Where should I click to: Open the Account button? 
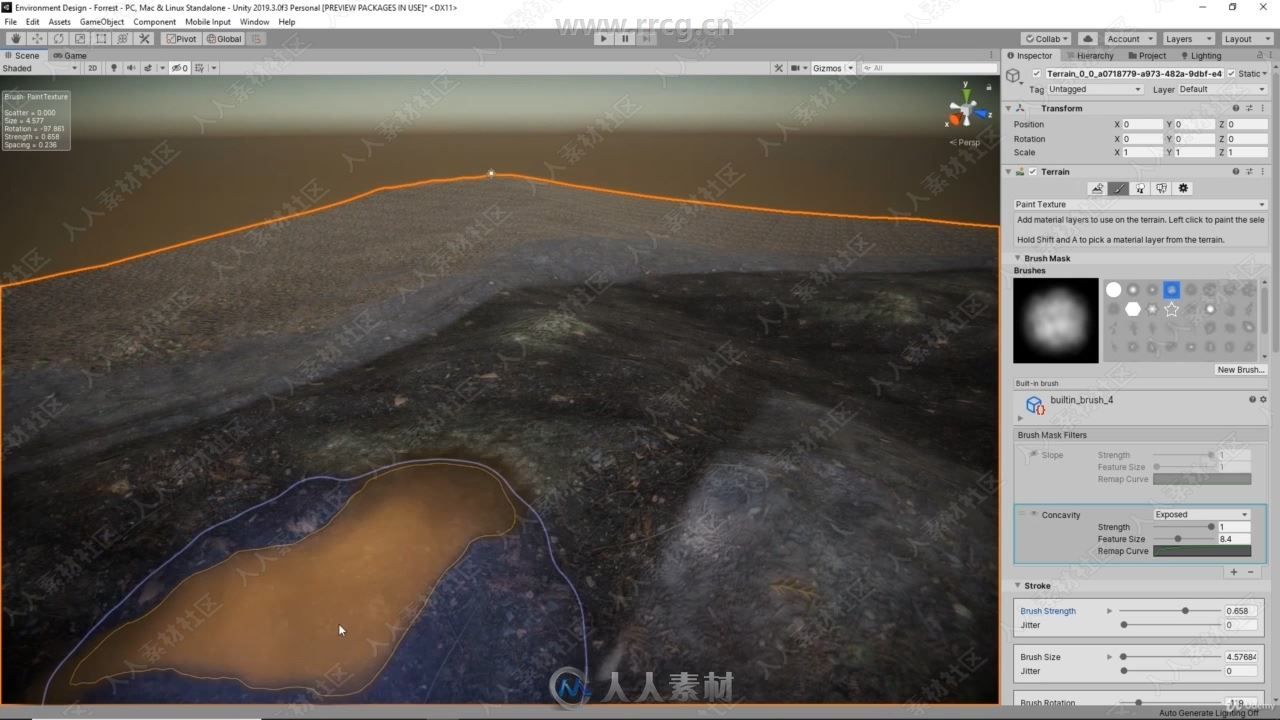(1128, 39)
